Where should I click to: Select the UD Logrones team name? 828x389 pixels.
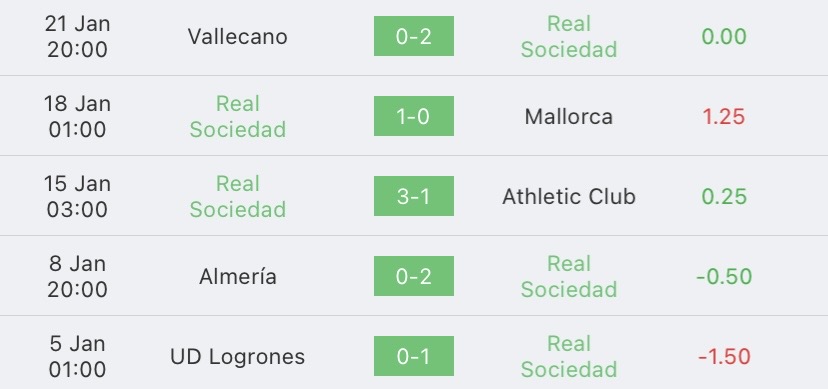point(238,357)
